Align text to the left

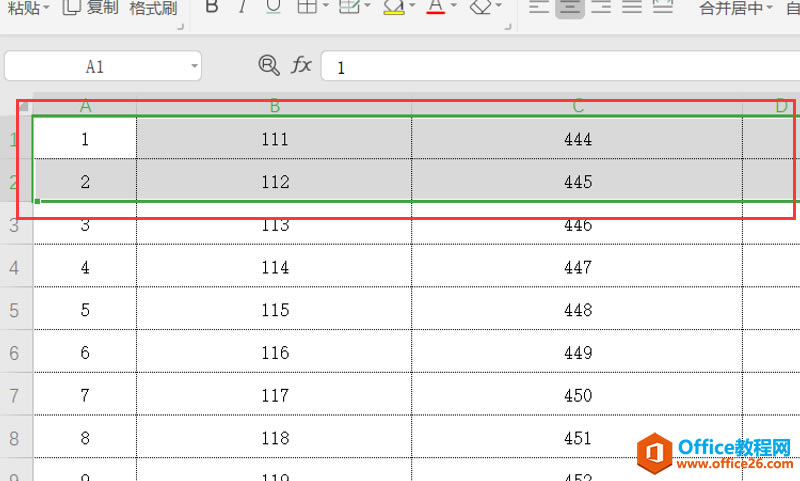click(x=539, y=7)
